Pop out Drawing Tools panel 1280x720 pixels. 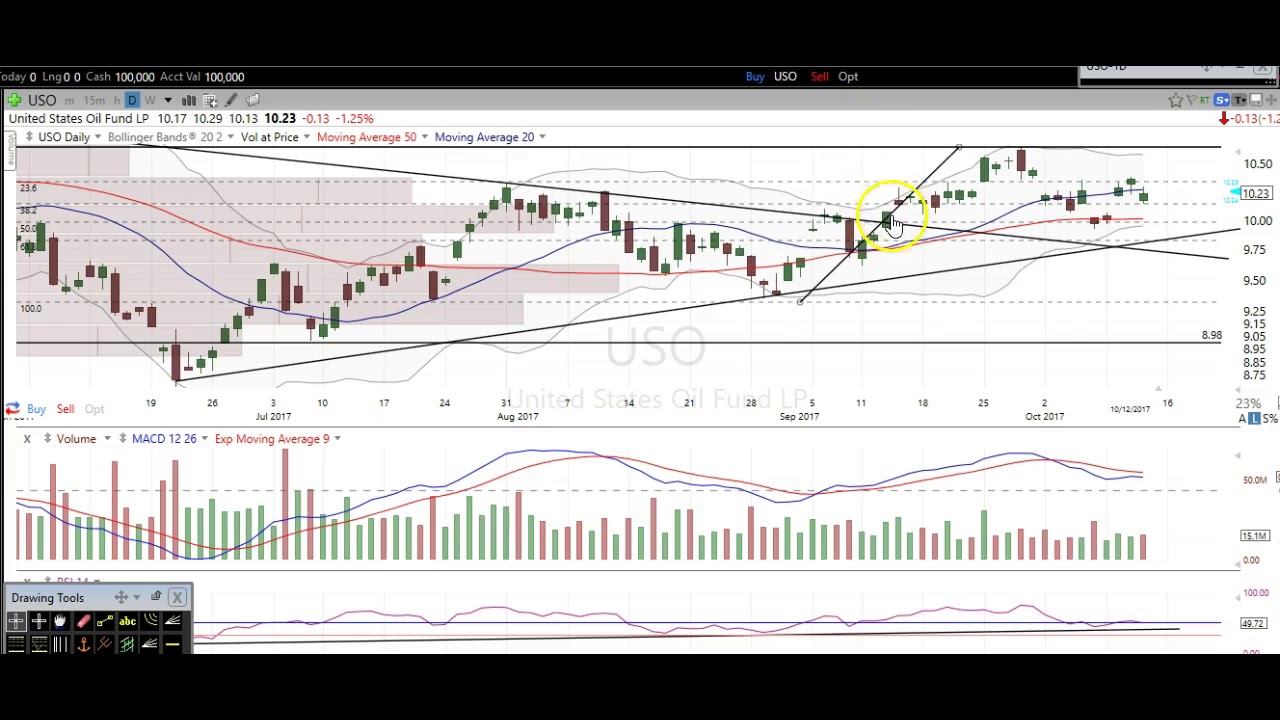[156, 596]
